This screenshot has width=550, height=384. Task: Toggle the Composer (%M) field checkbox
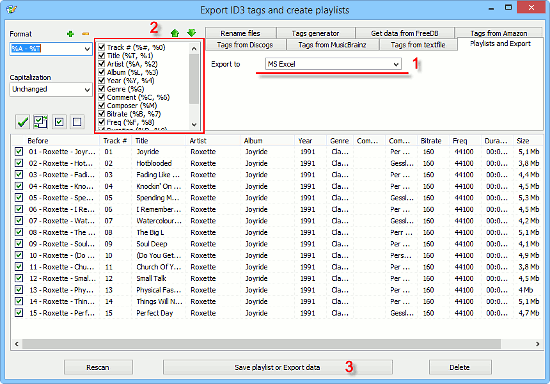(x=102, y=105)
